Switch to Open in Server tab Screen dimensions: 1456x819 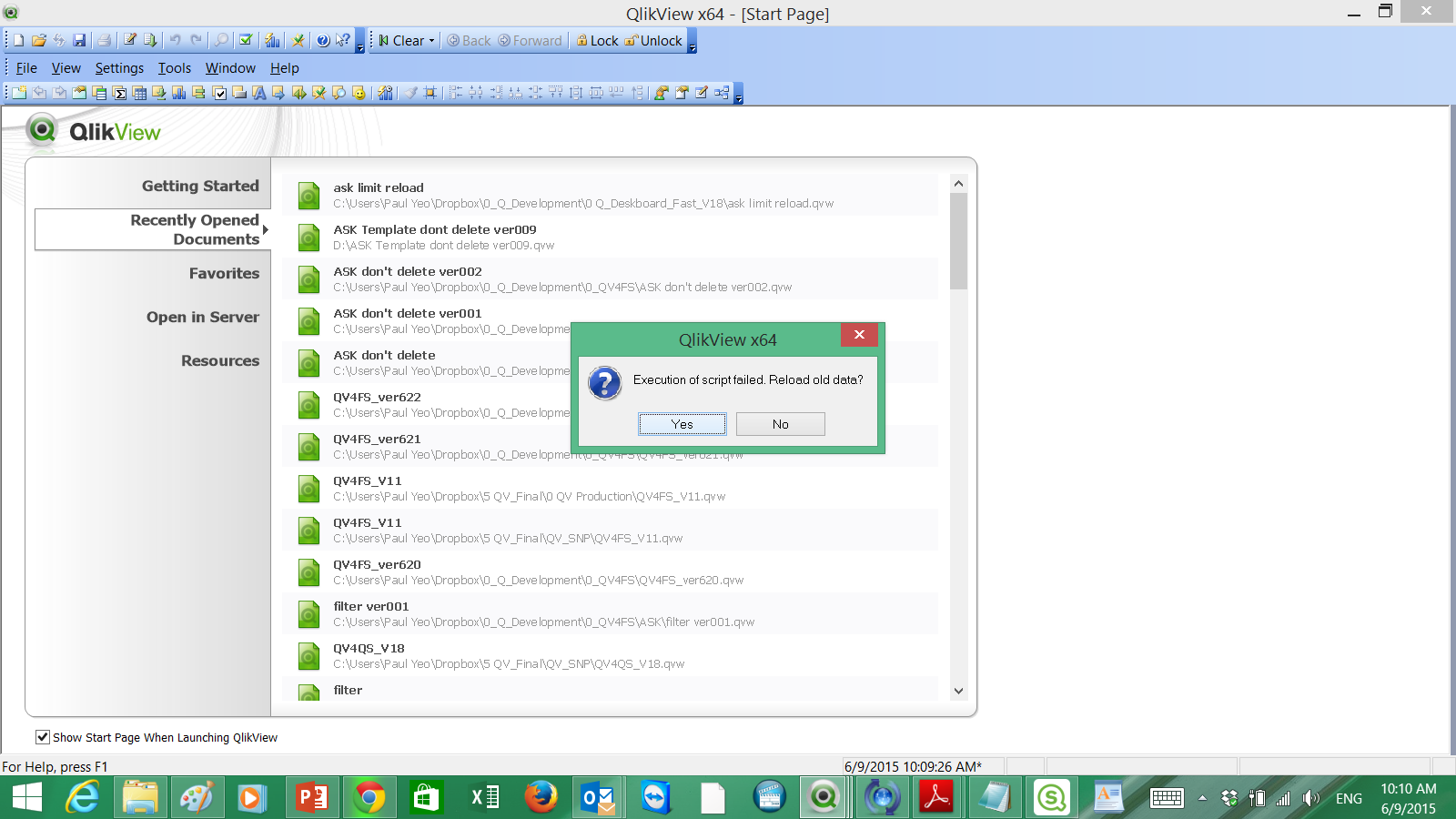(202, 317)
